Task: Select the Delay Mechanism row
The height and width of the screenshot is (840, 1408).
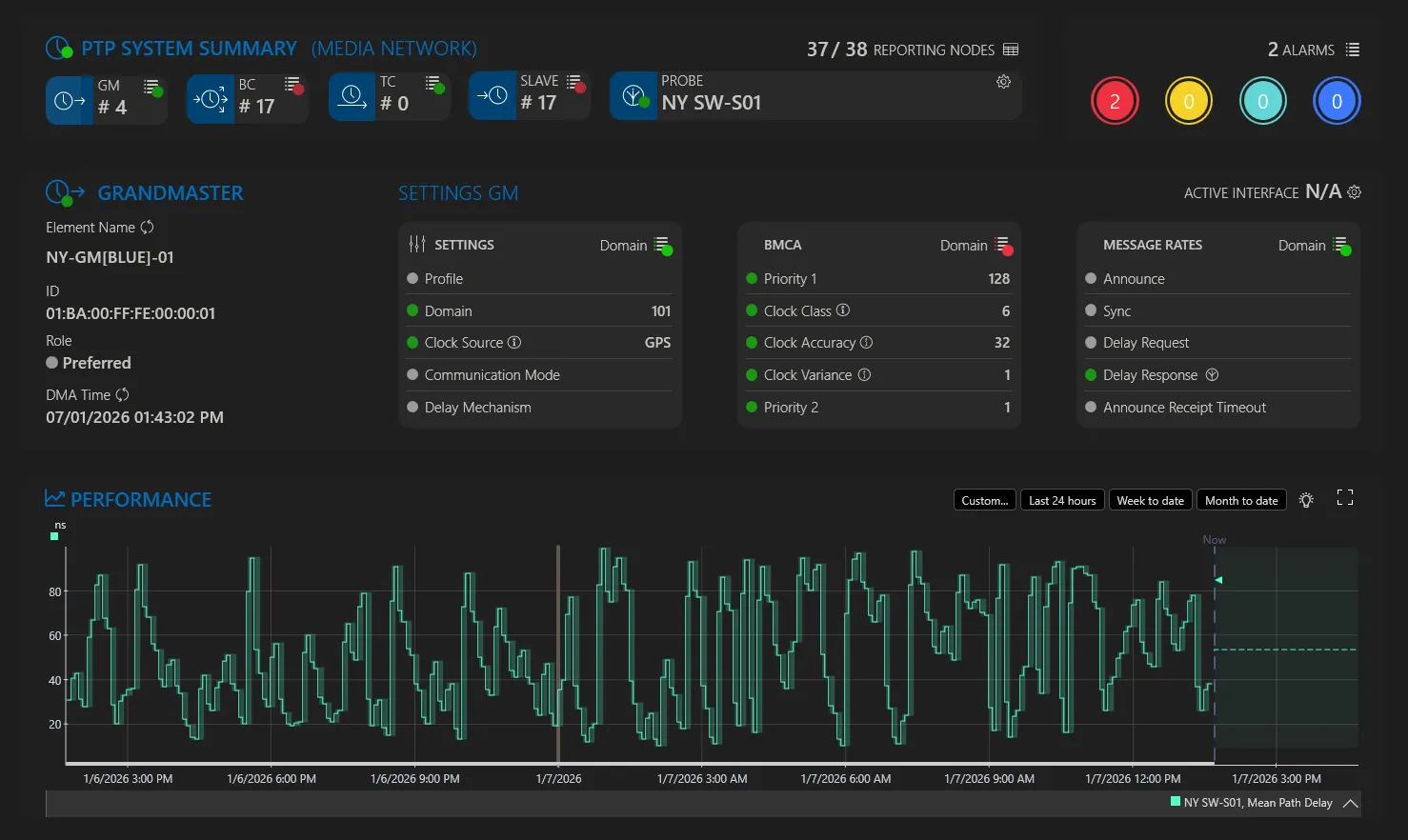Action: 539,407
